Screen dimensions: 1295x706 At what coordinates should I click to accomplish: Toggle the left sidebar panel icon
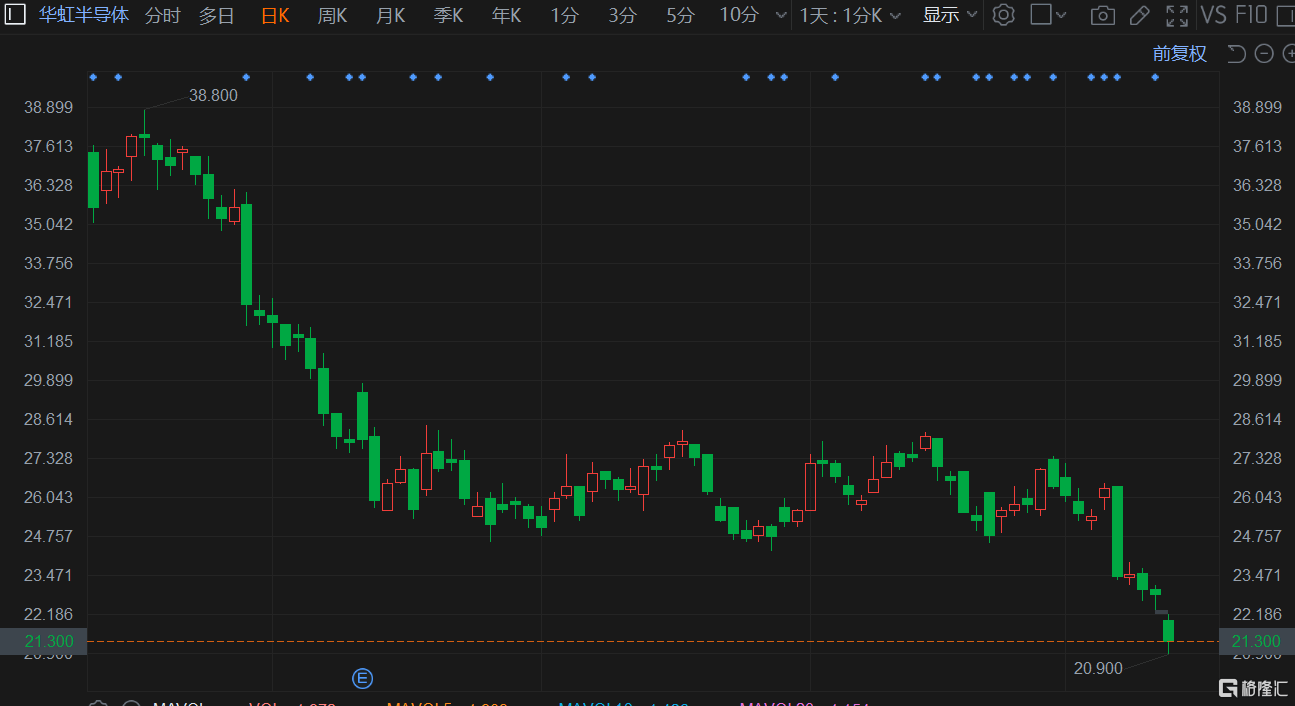16,15
